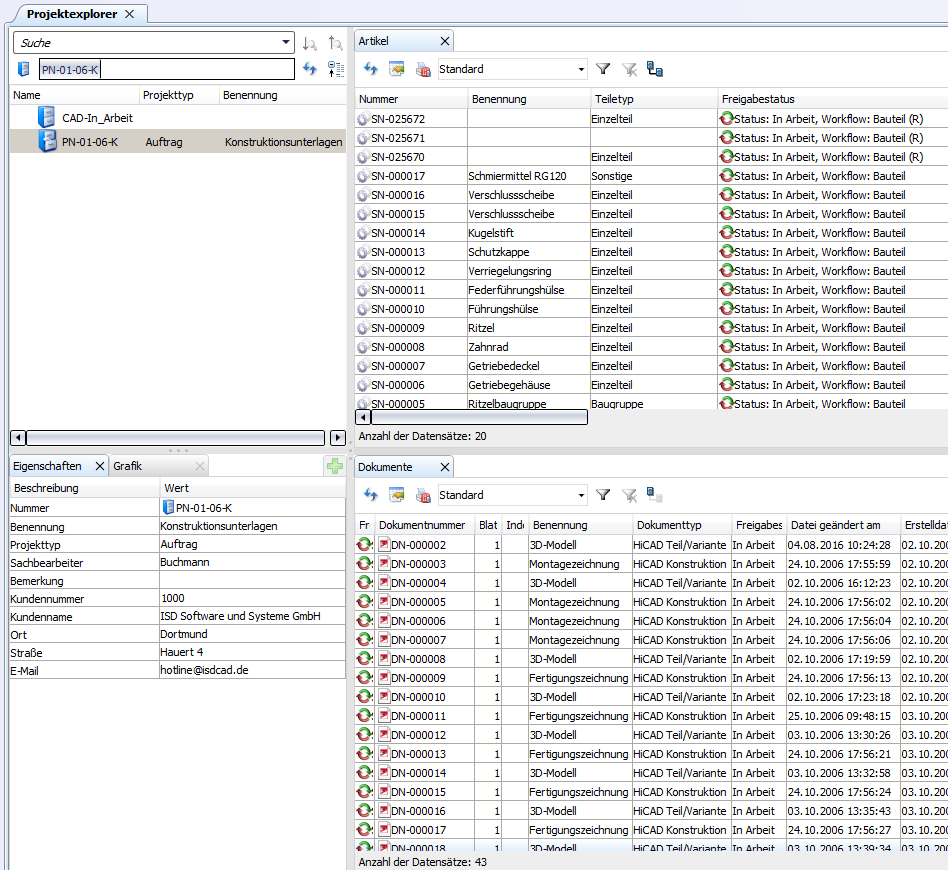Click the link structure icon in Artikel toolbar

[655, 69]
